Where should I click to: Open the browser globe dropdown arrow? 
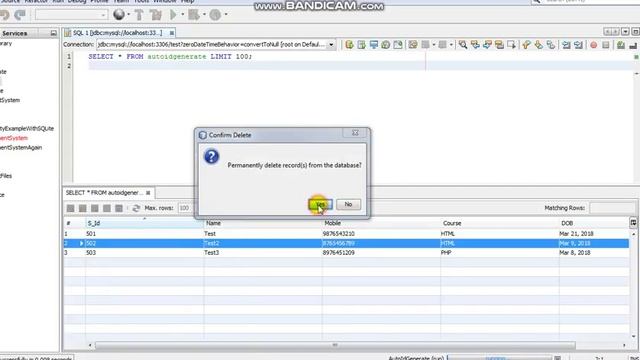(x=129, y=15)
